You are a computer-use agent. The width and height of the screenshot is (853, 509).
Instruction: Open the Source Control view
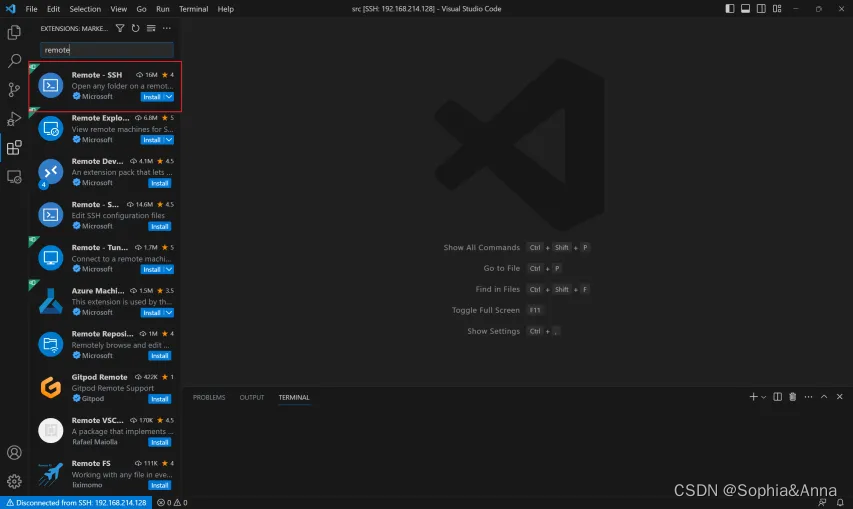pyautogui.click(x=14, y=90)
